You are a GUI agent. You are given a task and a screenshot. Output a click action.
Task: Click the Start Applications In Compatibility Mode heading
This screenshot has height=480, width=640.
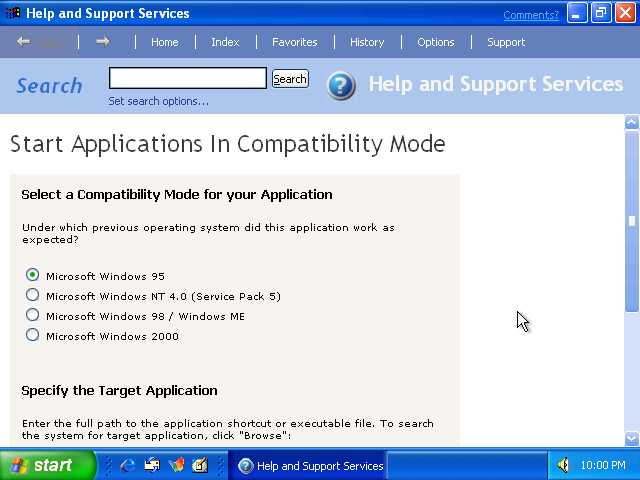click(x=227, y=144)
